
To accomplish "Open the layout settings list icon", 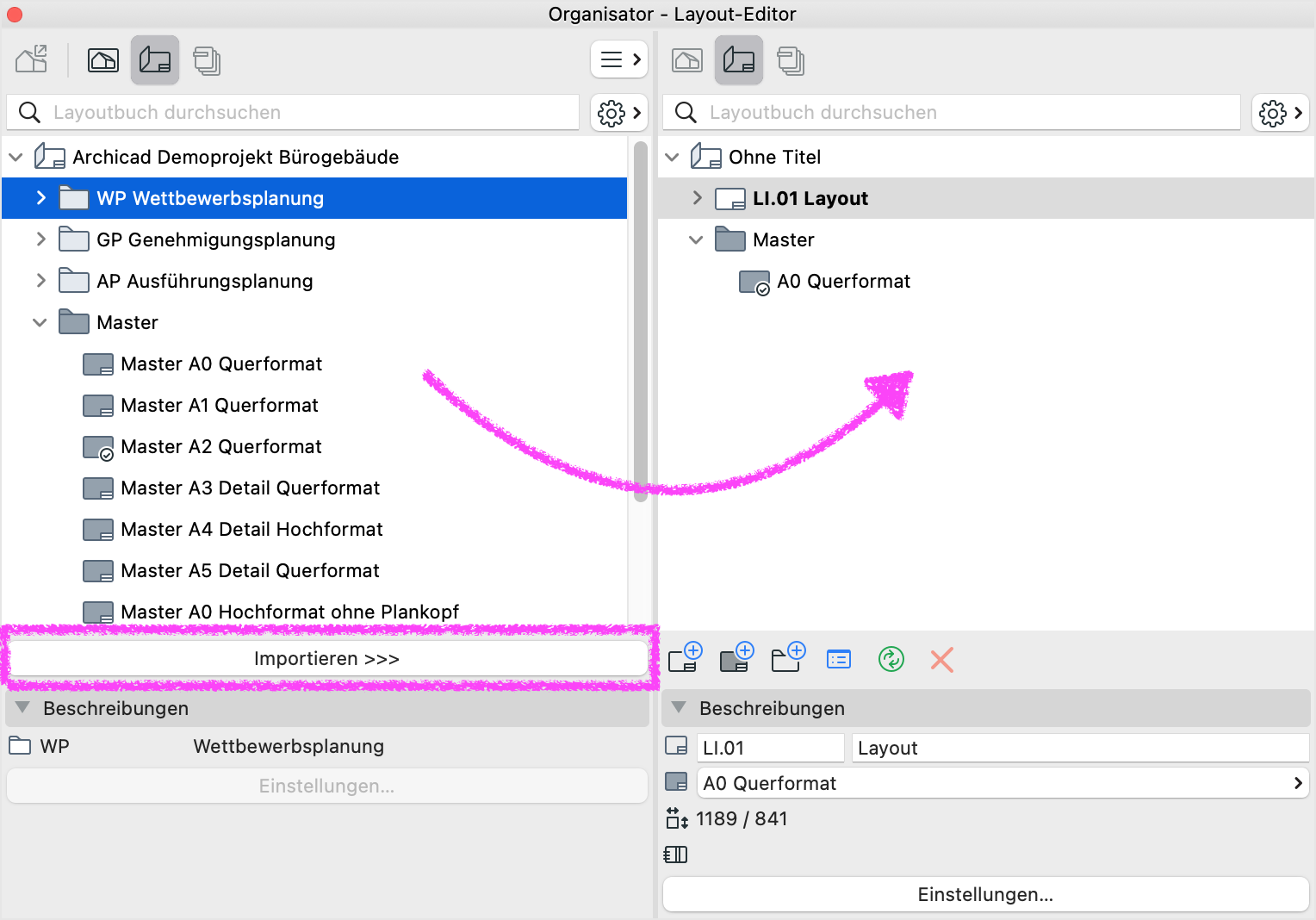I will click(838, 659).
